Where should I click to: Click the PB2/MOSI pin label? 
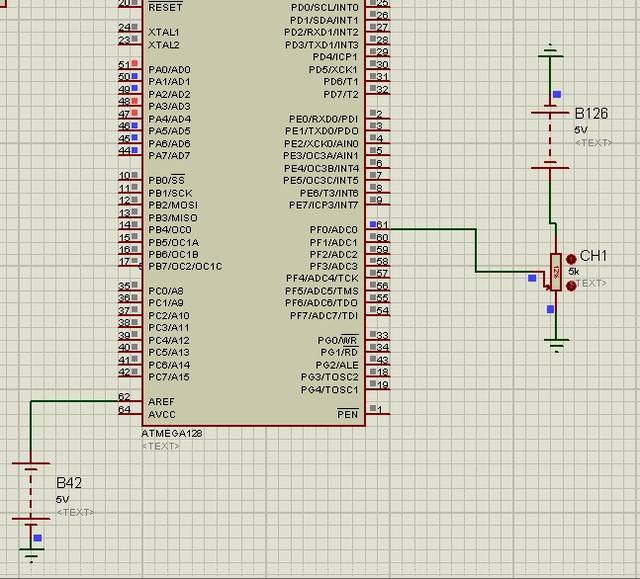tap(173, 205)
